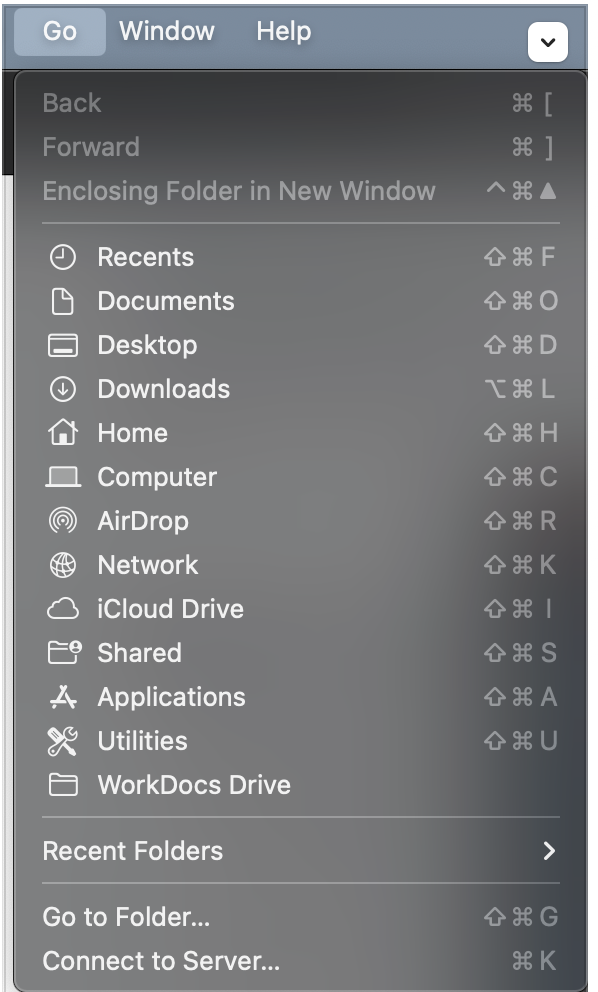Close the Go menu via Go title
The height and width of the screenshot is (992, 598).
pos(60,31)
